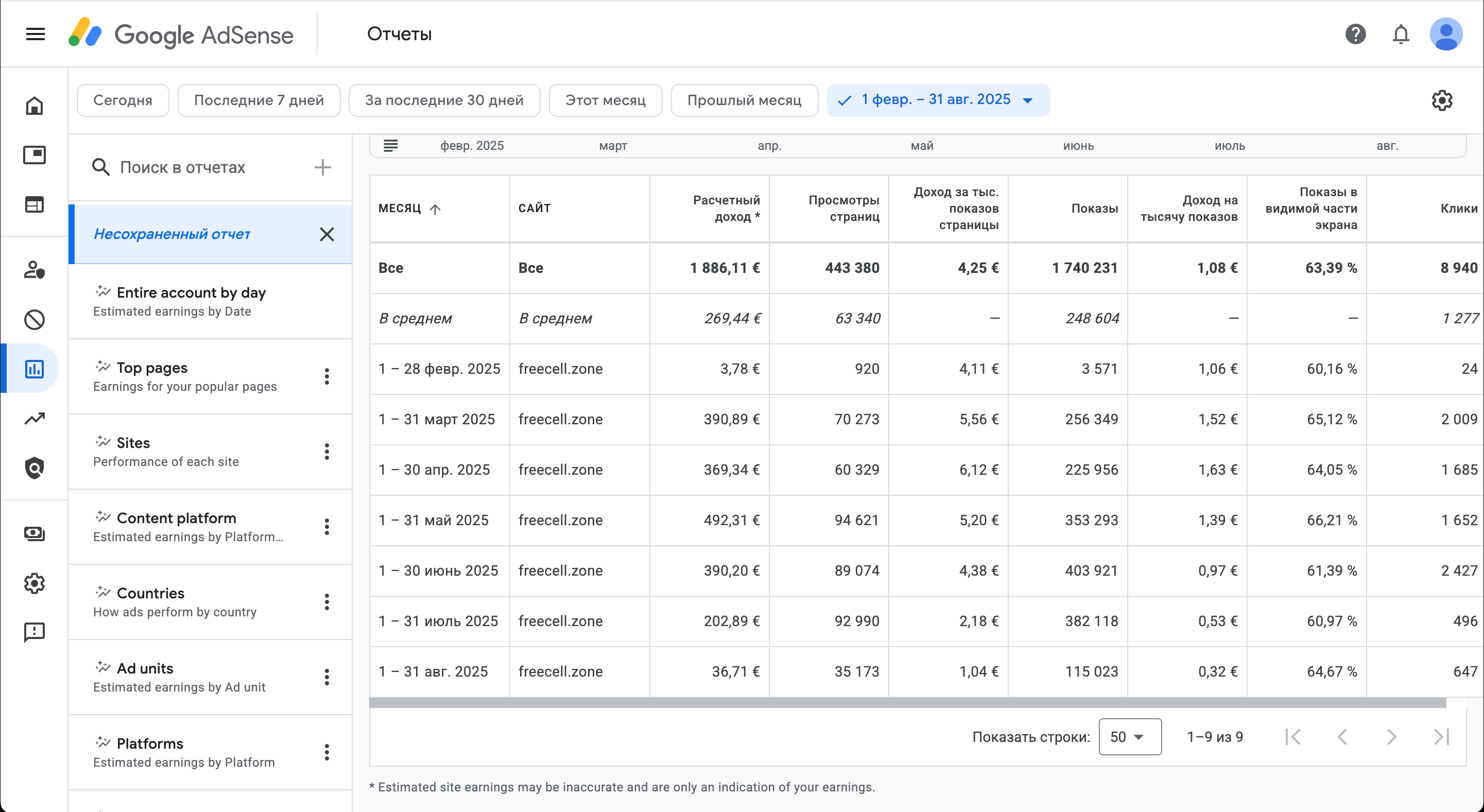The width and height of the screenshot is (1484, 812).
Task: Go to Home in sidebar
Action: 34,106
